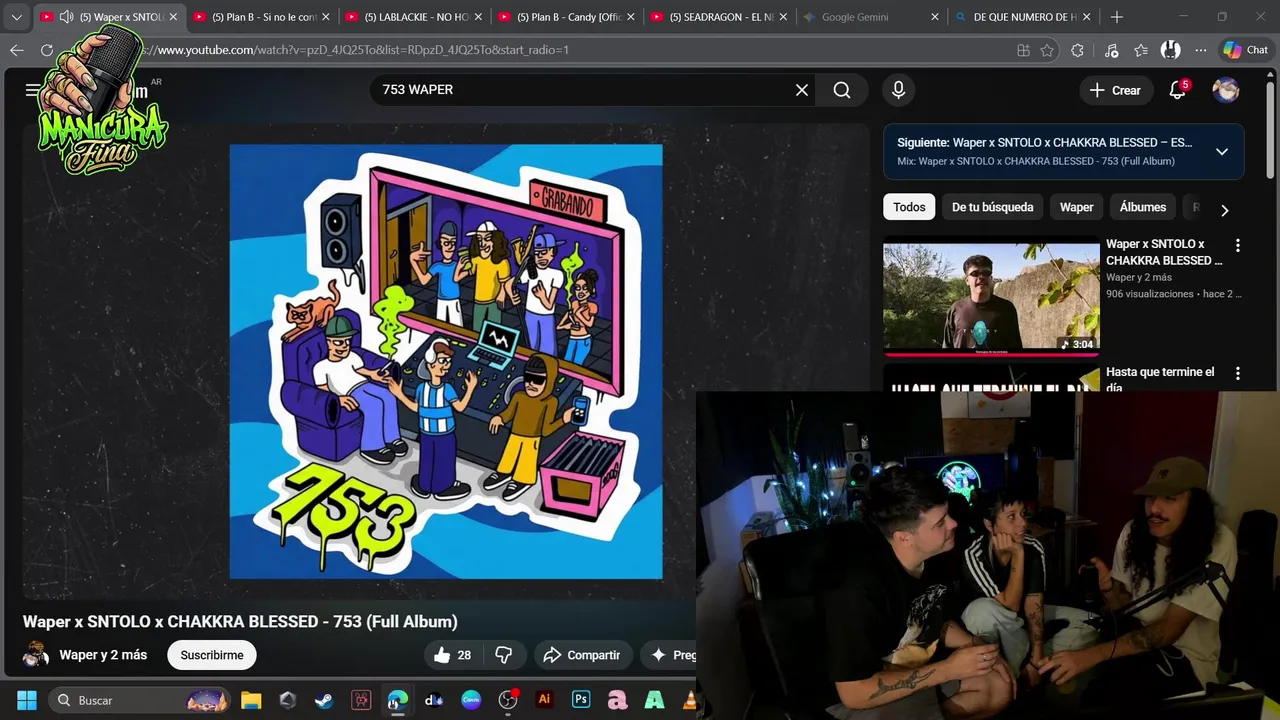Viewport: 1280px width, 720px height.
Task: Switch to Plan B - Candy tab
Action: point(565,17)
